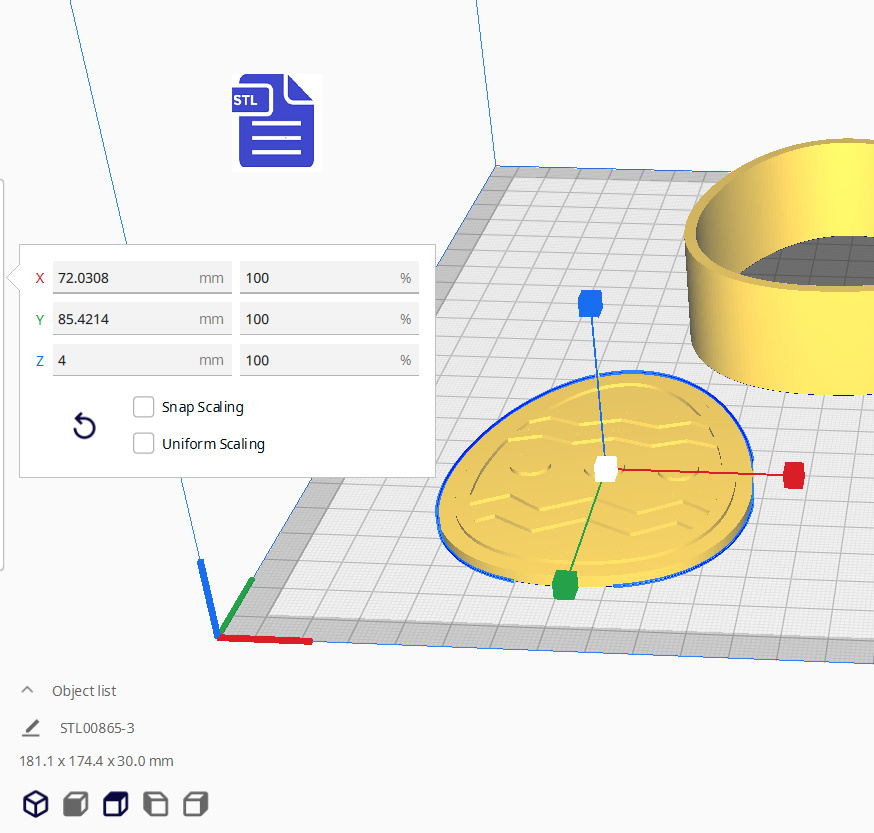Select the left side view icon
The height and width of the screenshot is (833, 874).
tap(156, 803)
